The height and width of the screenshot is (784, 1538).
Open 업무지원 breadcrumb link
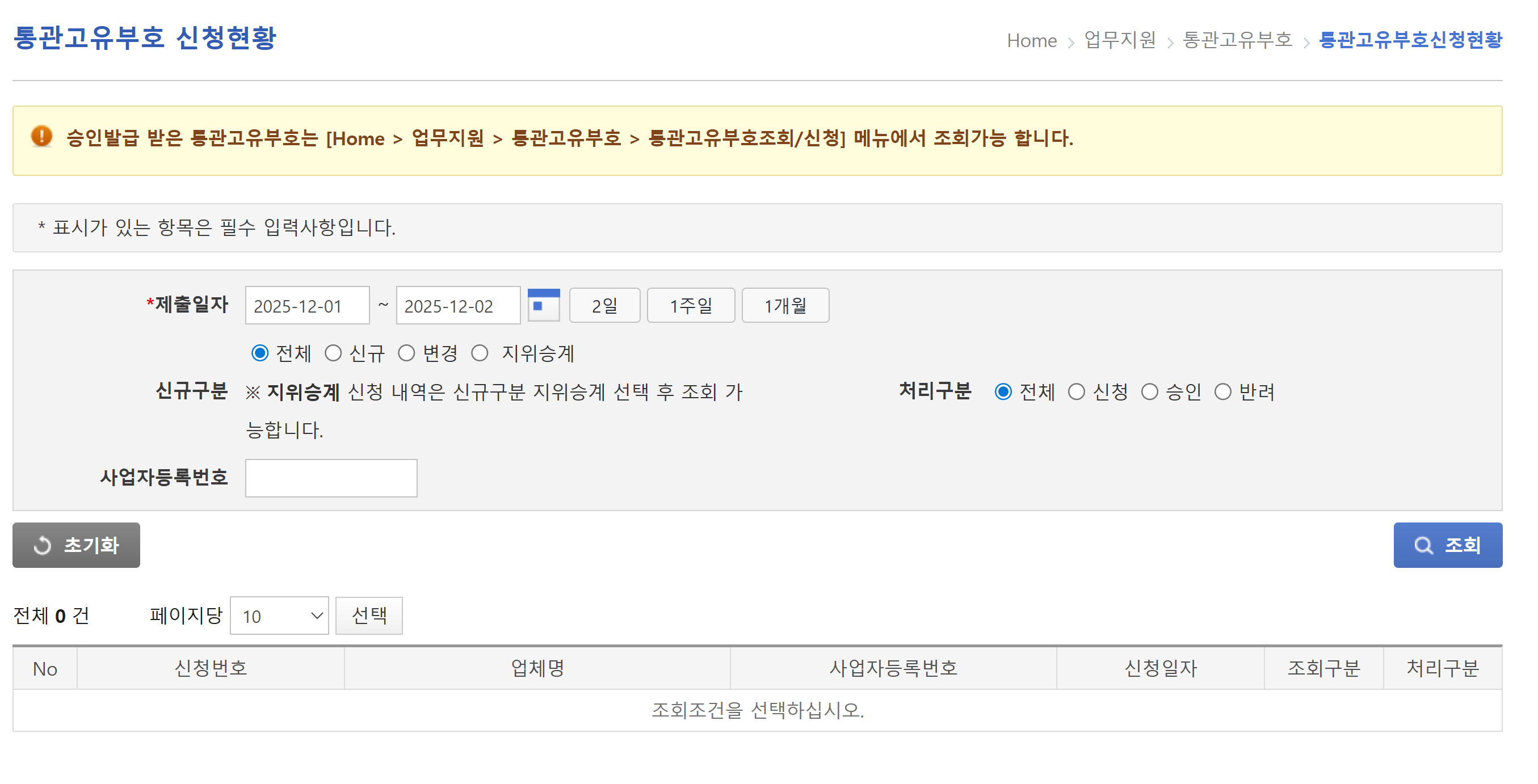click(1120, 40)
